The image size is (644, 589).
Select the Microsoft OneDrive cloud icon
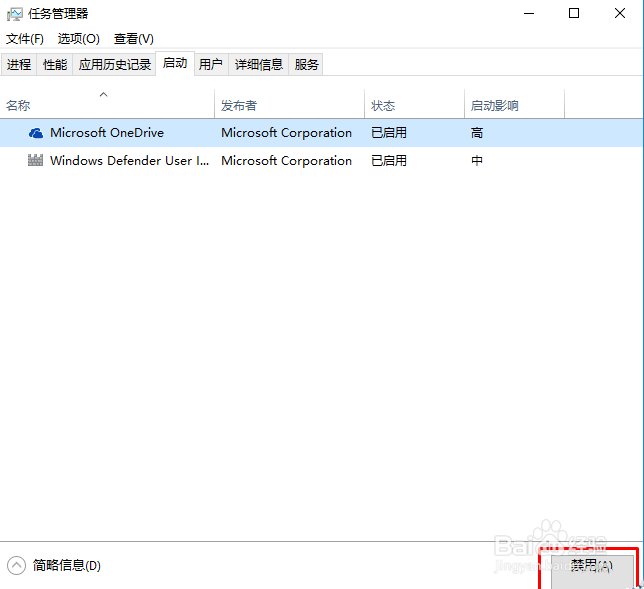pos(36,133)
